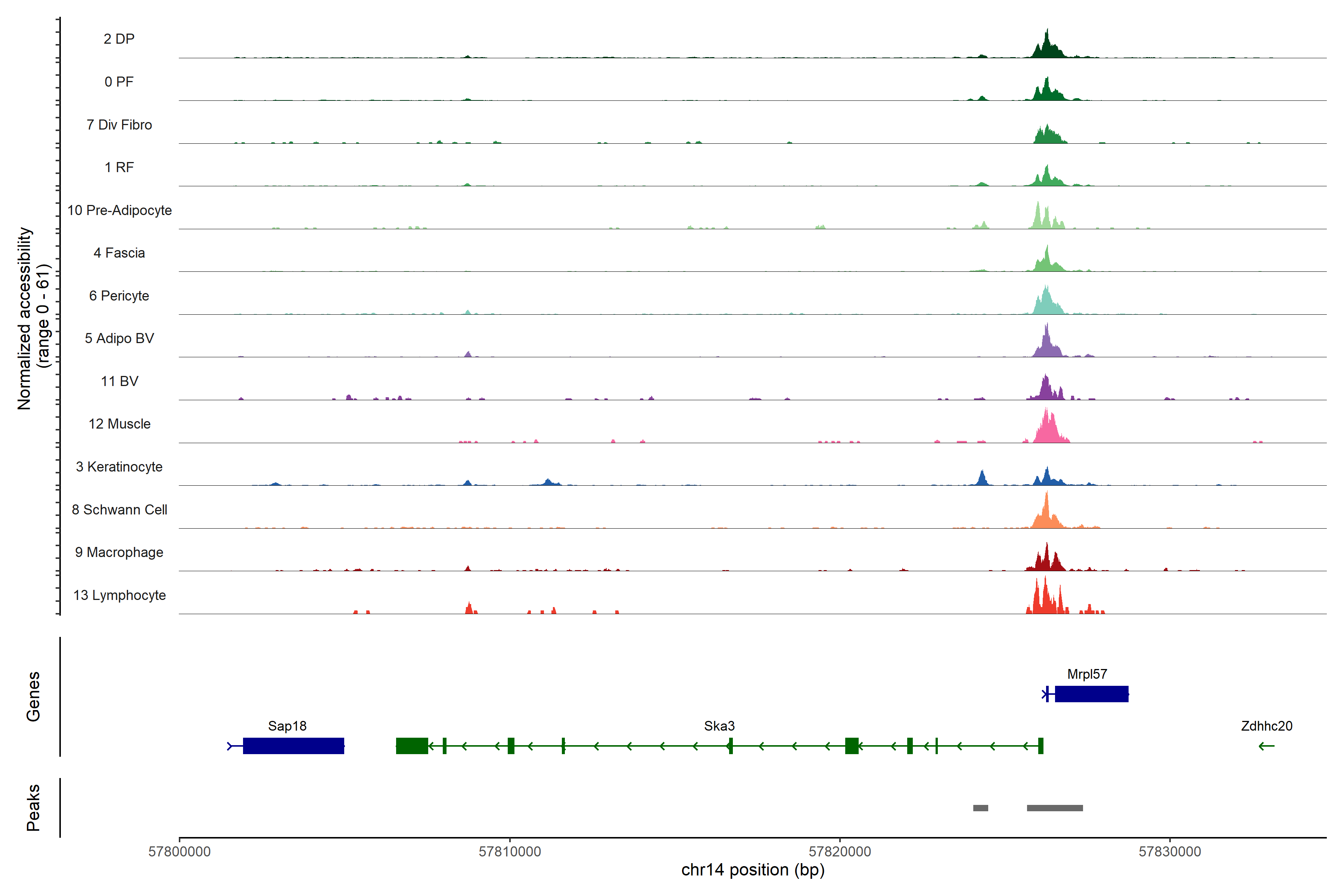This screenshot has width=1344, height=896.
Task: Click the small gray peak bar
Action: click(x=981, y=808)
